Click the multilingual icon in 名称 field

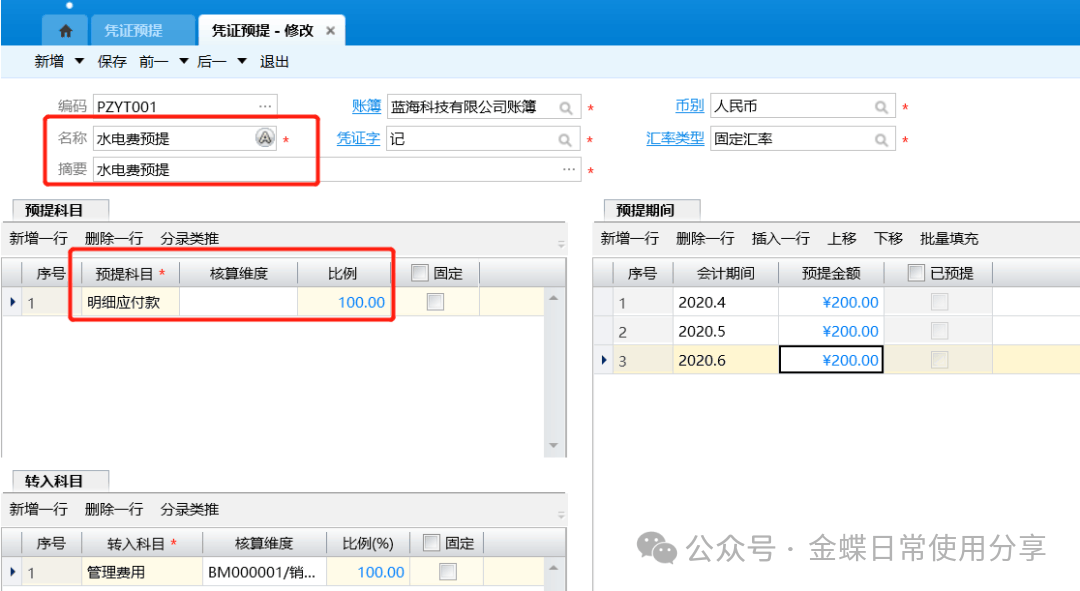(x=264, y=139)
